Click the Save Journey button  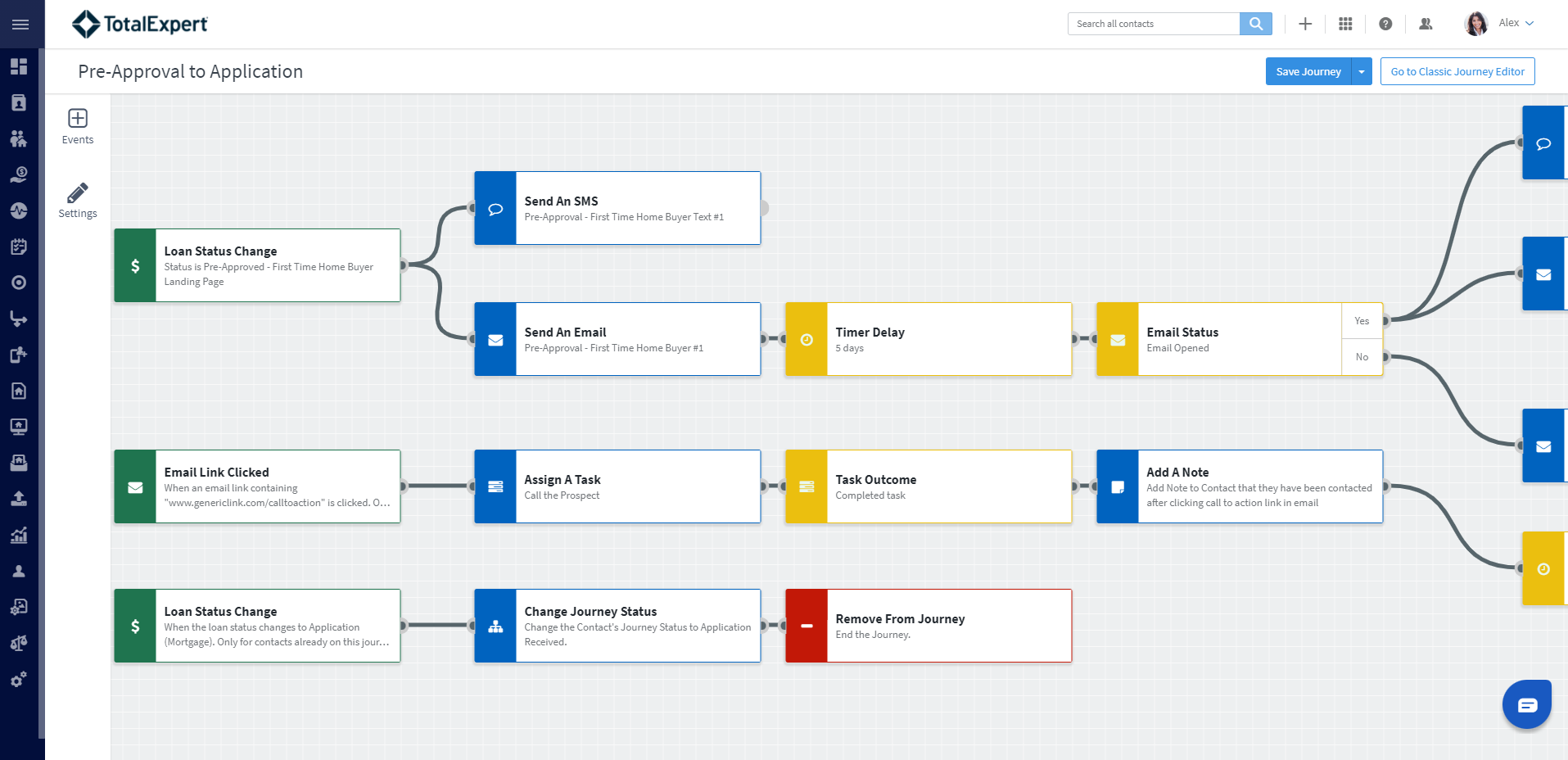pos(1308,71)
